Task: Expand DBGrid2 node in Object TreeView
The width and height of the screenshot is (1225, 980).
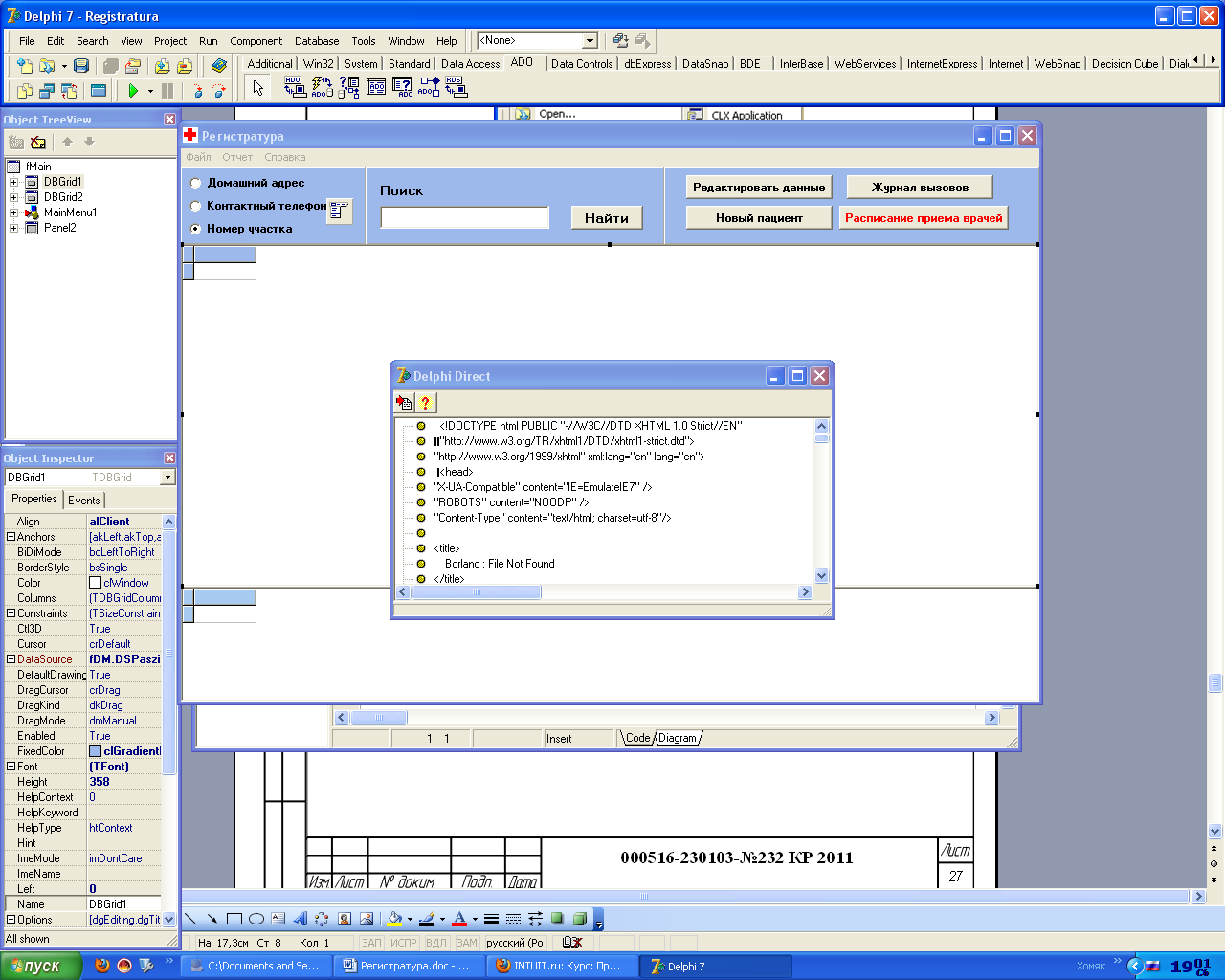Action: point(13,197)
